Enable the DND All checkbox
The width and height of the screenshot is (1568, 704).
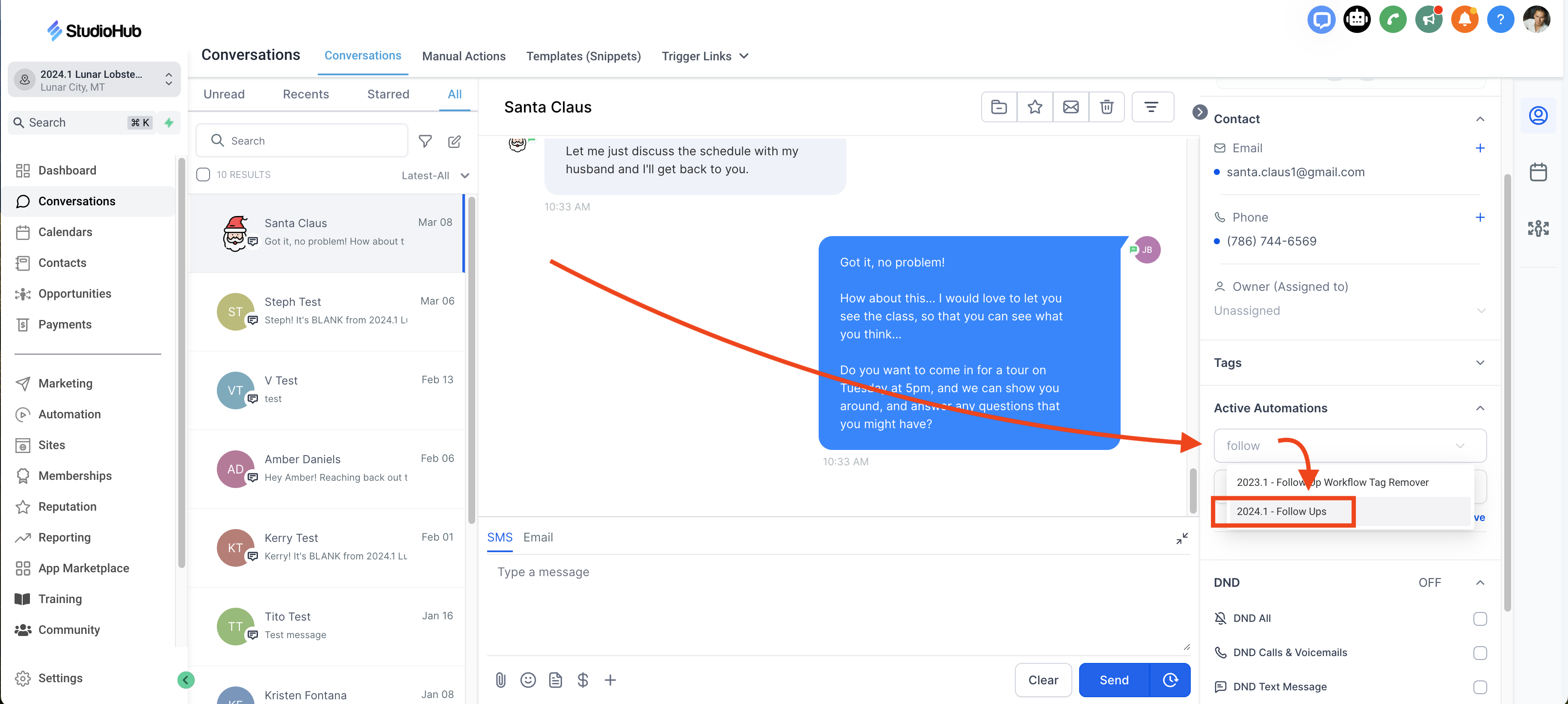pos(1480,618)
